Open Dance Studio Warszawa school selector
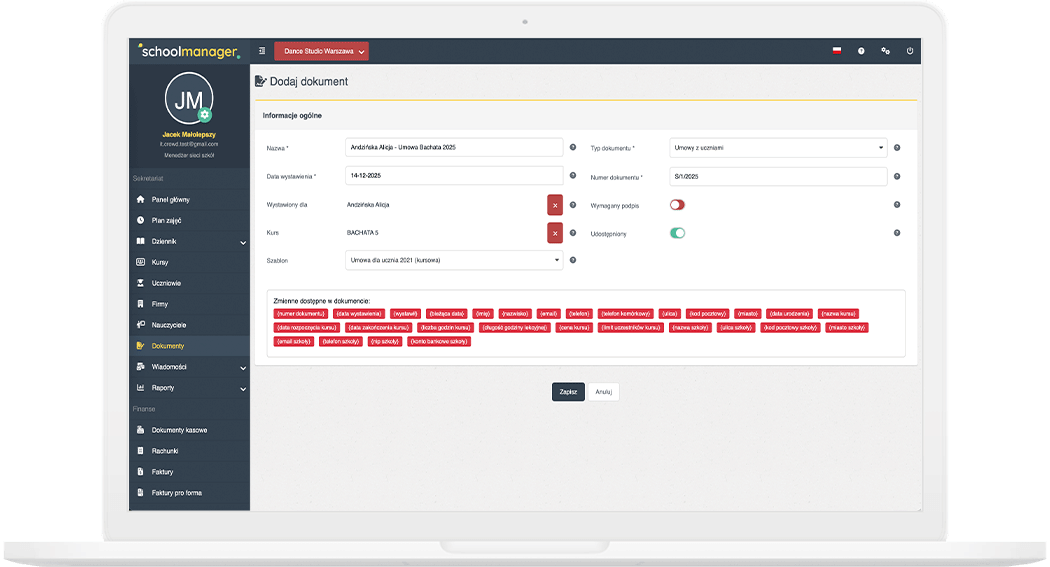 pos(321,51)
